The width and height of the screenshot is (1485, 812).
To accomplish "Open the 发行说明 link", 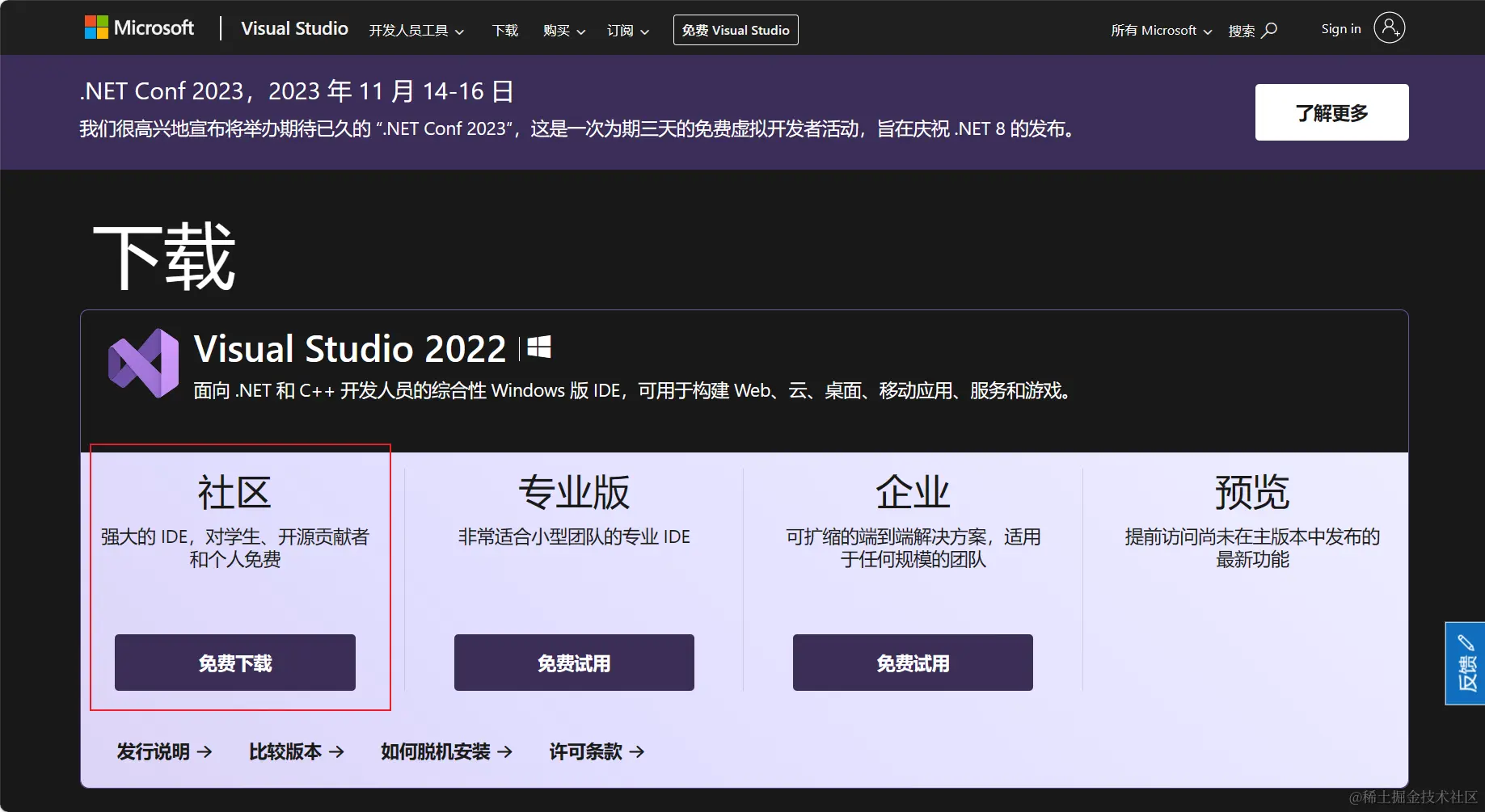I will (x=165, y=751).
